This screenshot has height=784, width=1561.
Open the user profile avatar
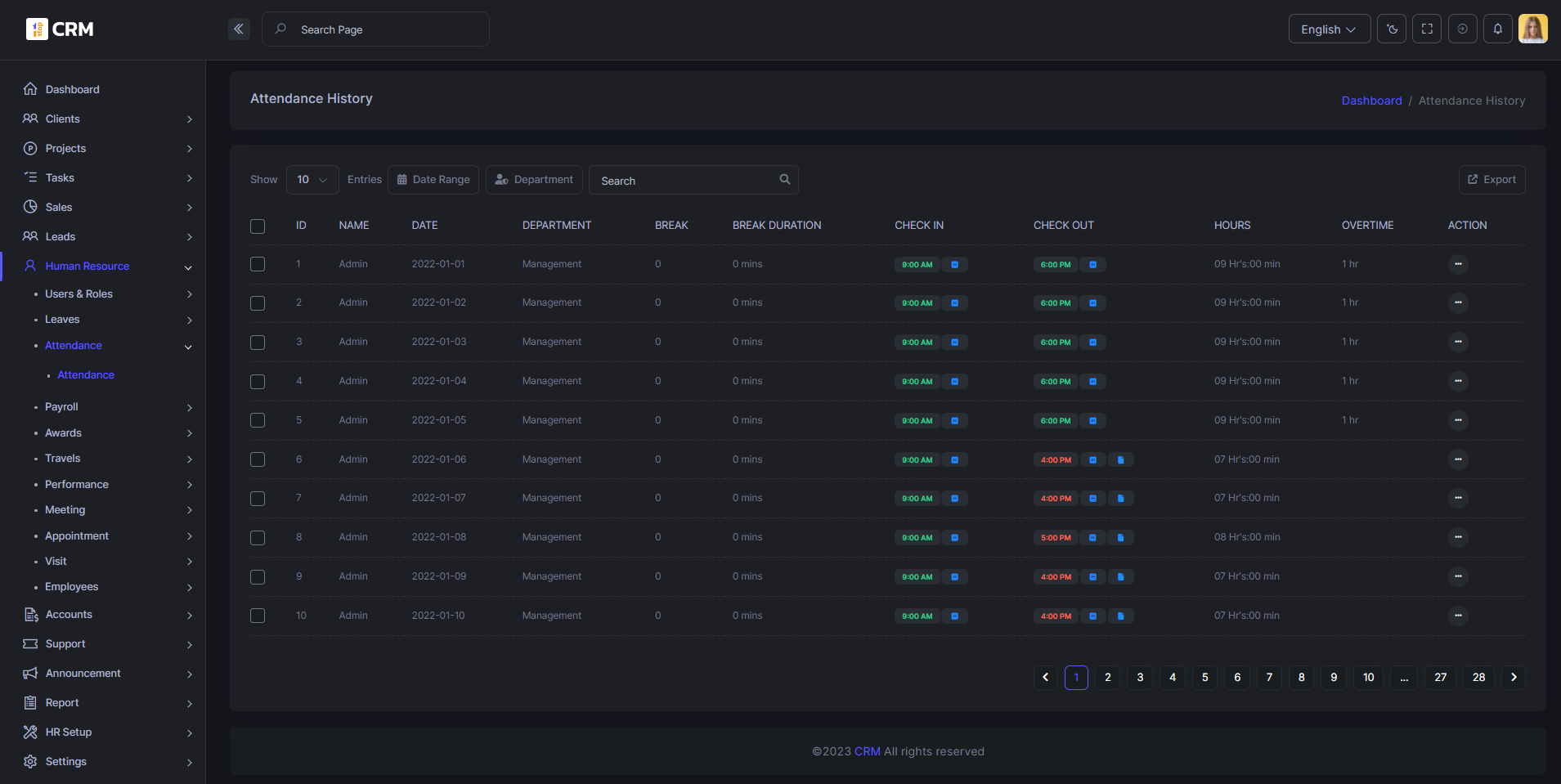click(1532, 29)
